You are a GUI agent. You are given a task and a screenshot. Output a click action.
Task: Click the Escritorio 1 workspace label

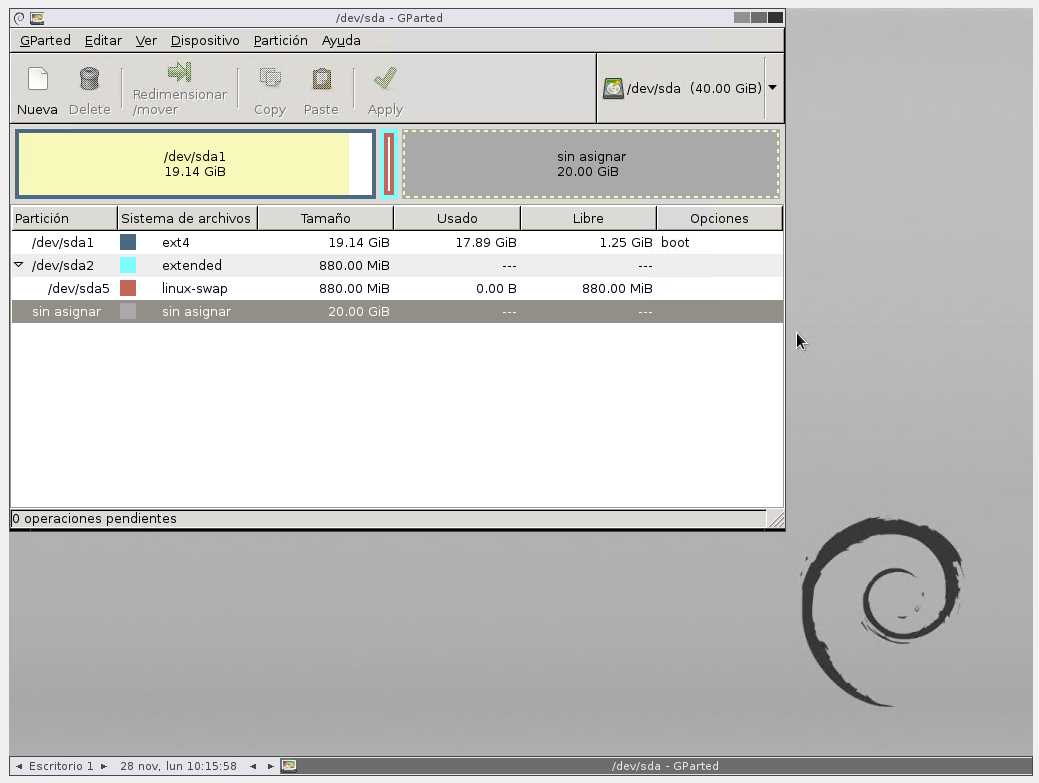tap(61, 766)
